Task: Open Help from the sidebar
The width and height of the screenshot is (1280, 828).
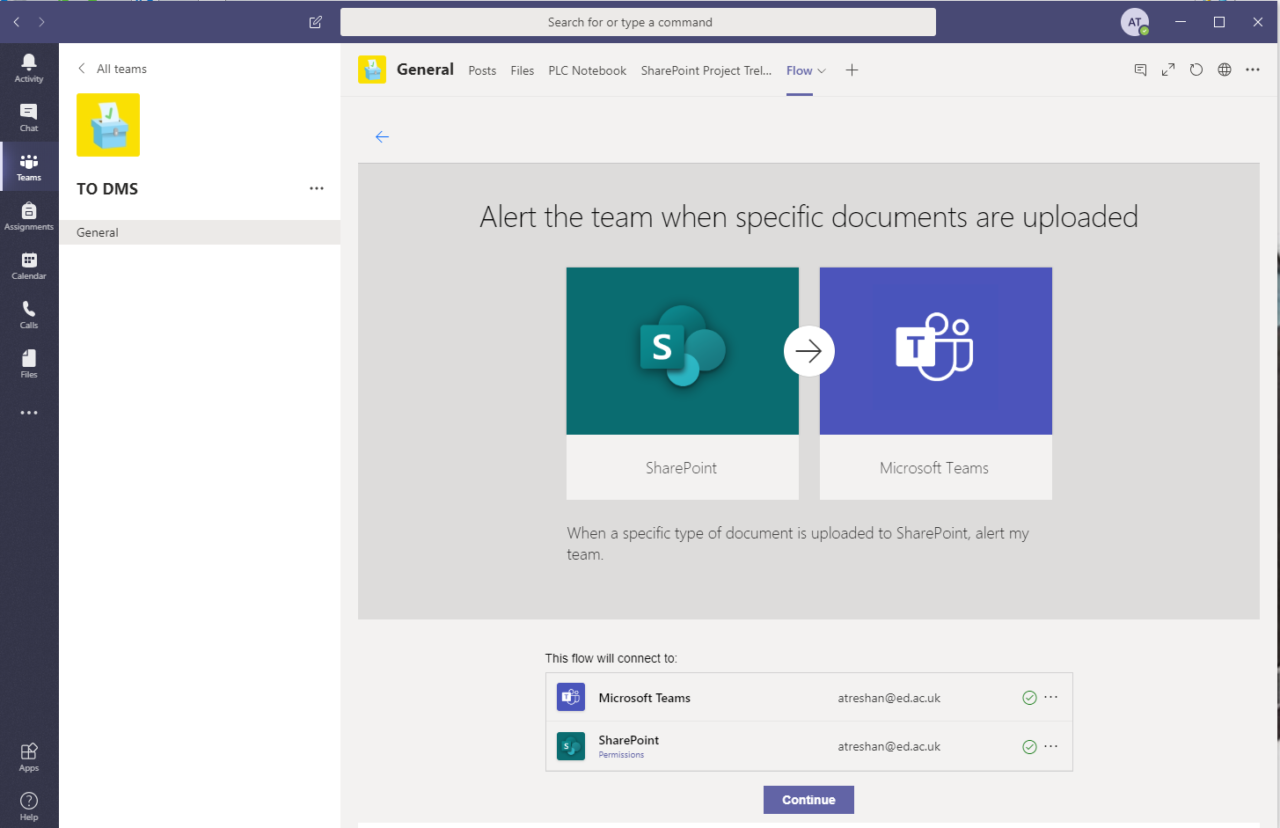Action: (29, 803)
